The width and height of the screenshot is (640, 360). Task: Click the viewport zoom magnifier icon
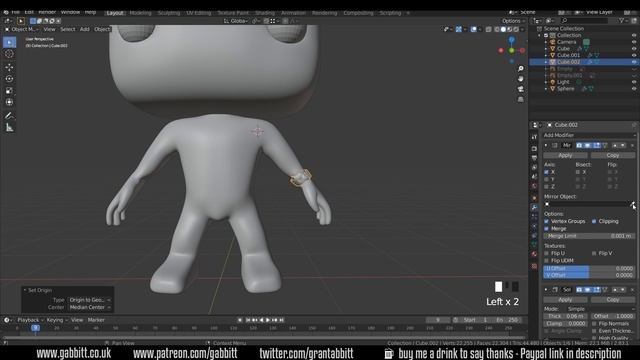520,69
